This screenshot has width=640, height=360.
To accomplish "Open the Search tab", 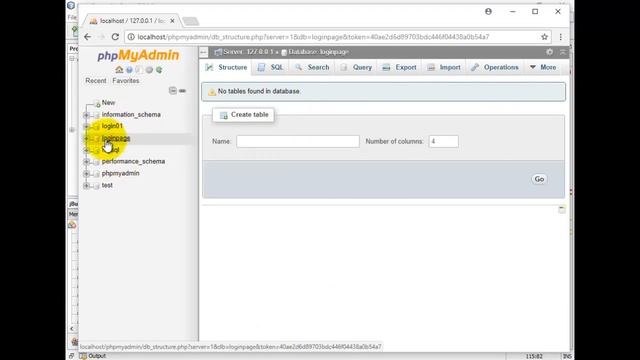I will [312, 67].
